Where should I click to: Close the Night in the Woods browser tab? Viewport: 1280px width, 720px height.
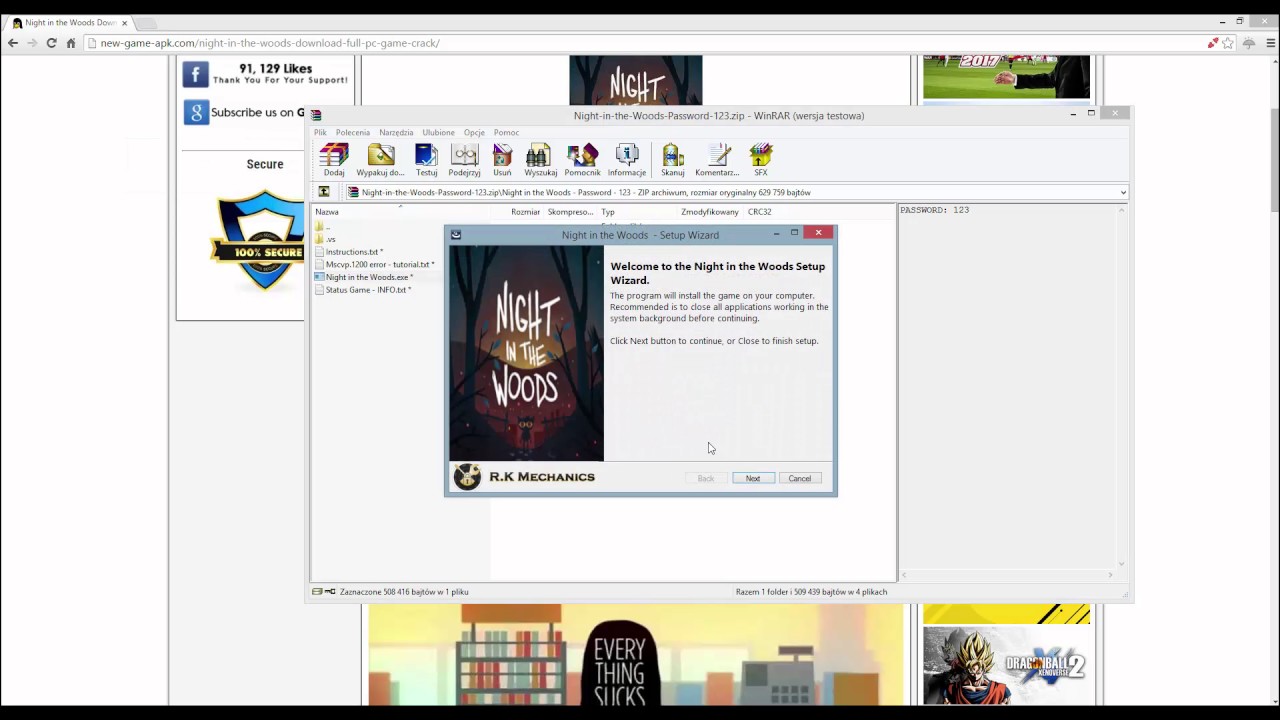point(124,23)
